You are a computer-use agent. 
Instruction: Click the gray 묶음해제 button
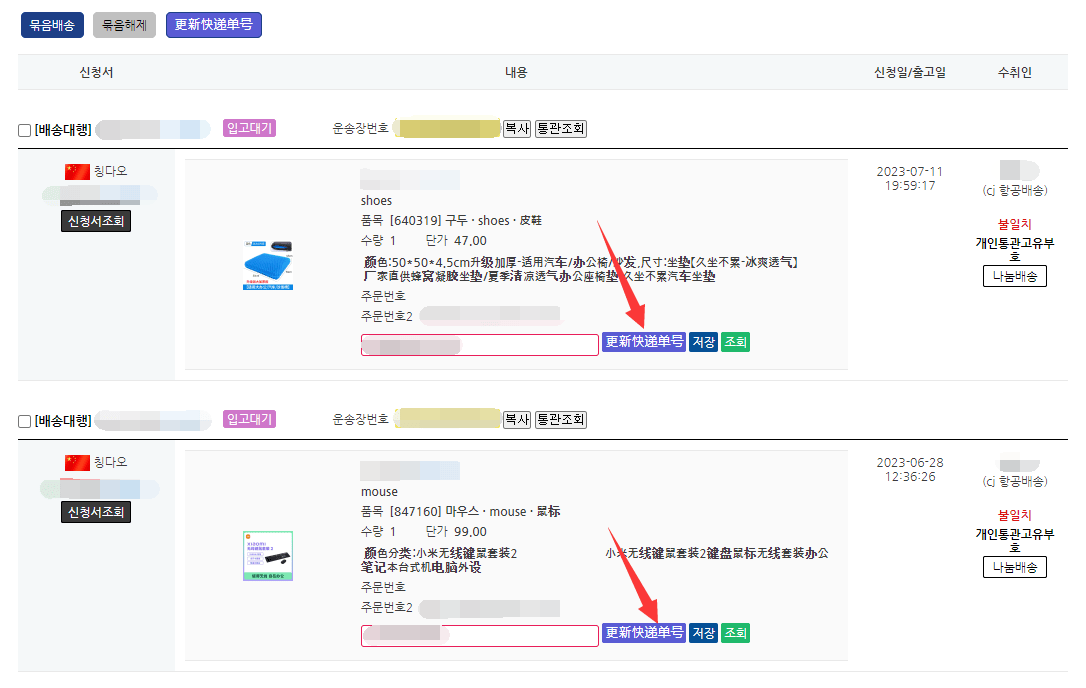(x=124, y=25)
